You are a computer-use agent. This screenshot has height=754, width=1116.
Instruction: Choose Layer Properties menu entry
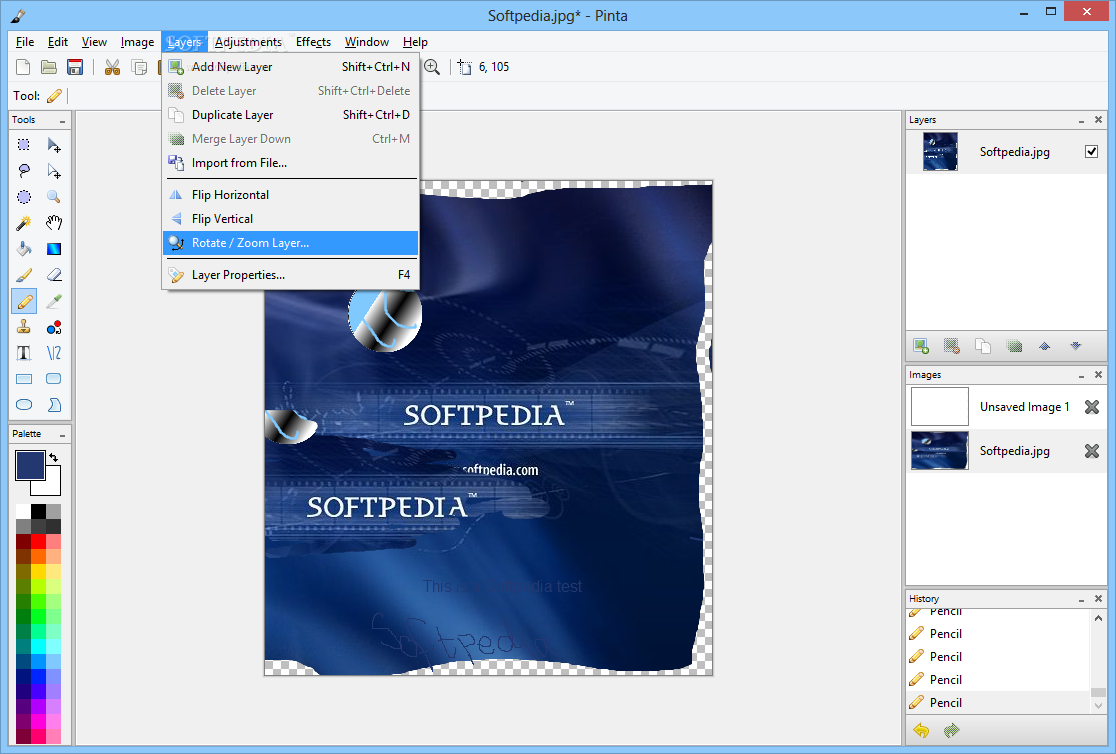(x=290, y=275)
